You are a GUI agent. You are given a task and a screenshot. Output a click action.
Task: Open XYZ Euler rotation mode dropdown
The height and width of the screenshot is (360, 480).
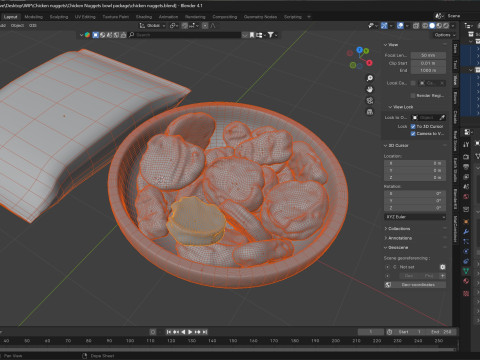click(x=415, y=217)
